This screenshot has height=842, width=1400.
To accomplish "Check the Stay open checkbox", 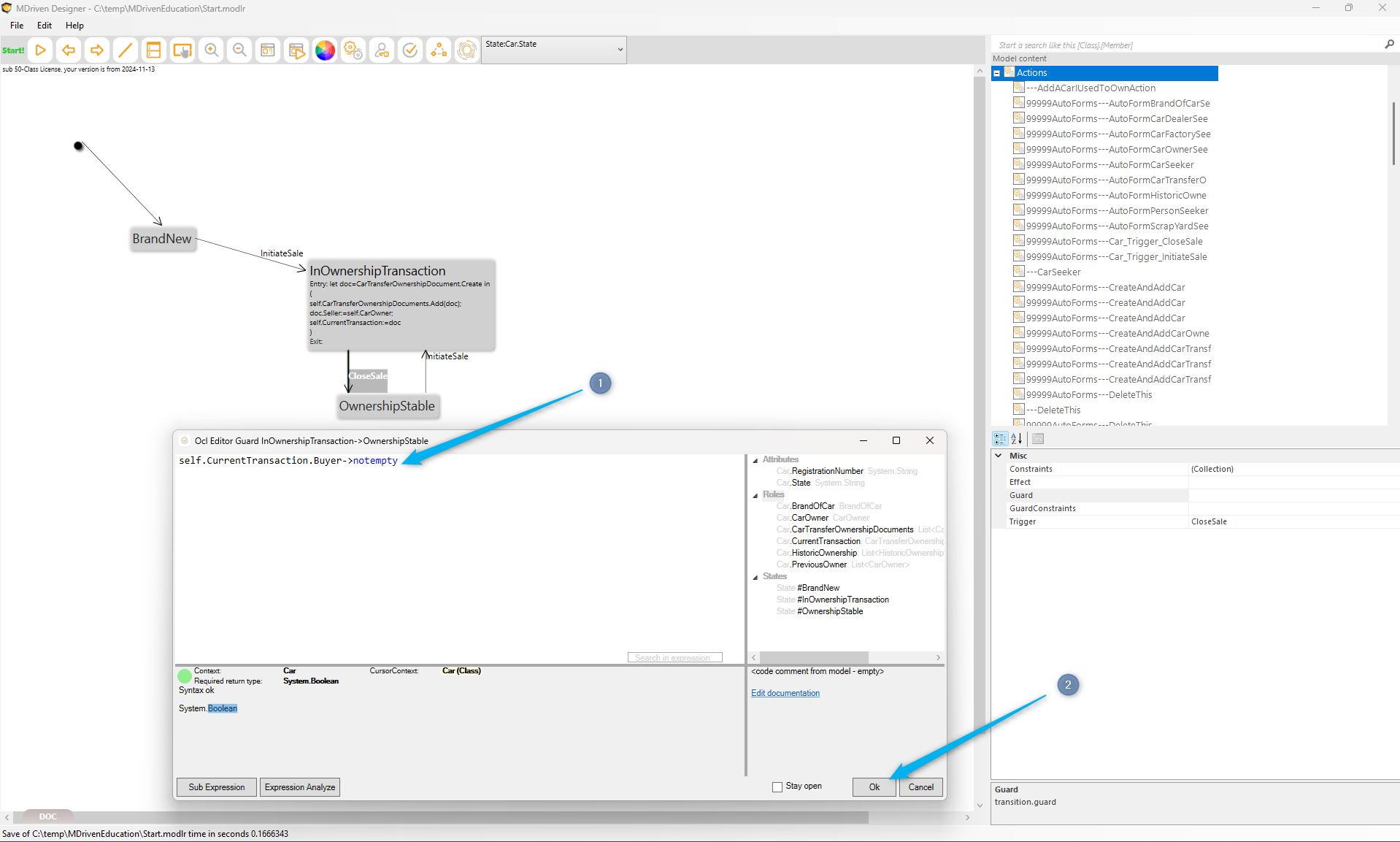I will 777,786.
